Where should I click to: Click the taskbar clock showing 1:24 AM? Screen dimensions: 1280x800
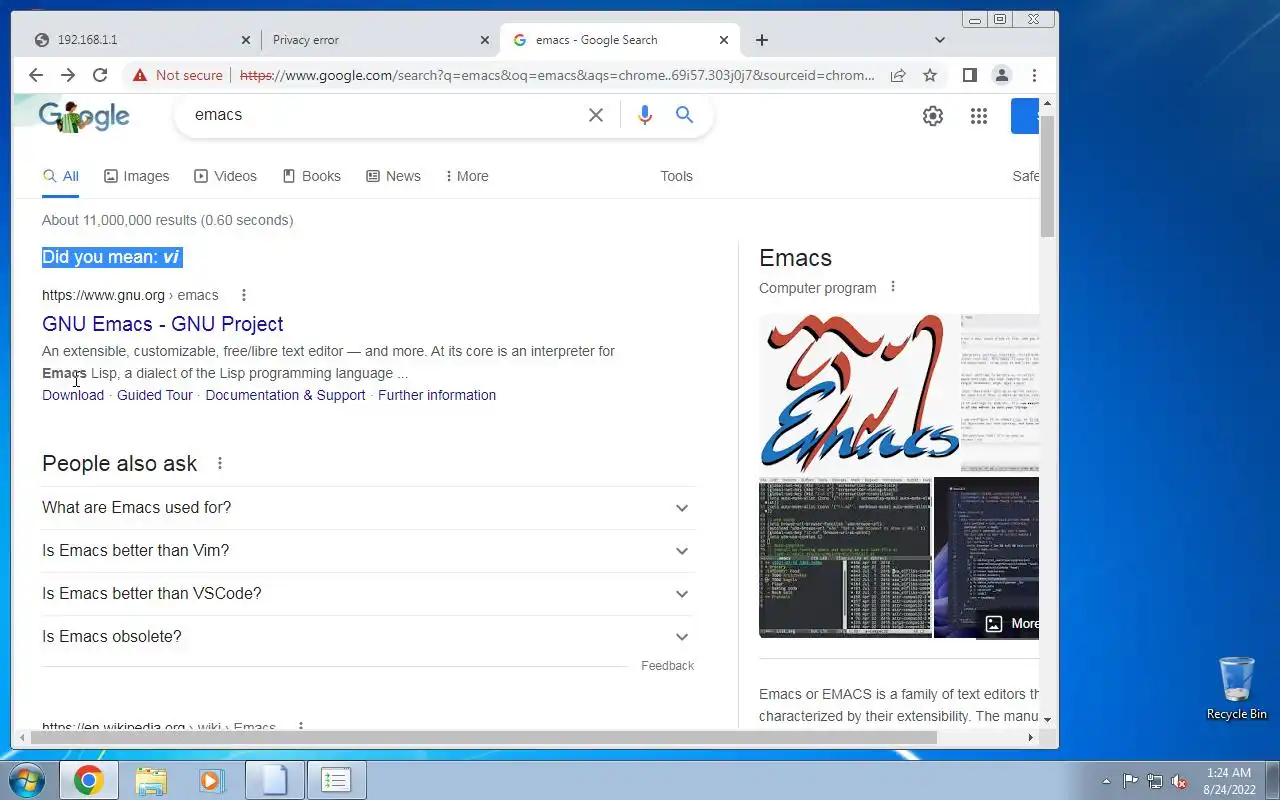(1229, 781)
